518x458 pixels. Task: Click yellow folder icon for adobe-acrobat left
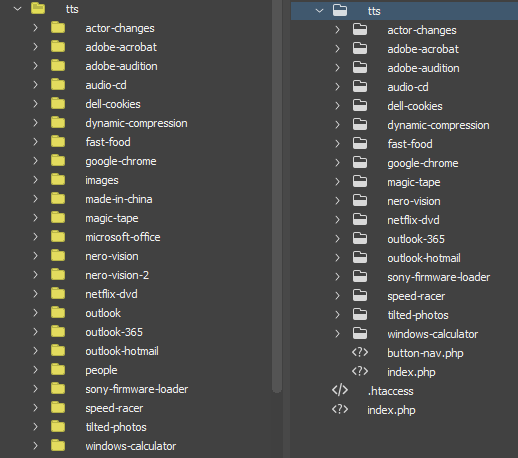tap(58, 47)
